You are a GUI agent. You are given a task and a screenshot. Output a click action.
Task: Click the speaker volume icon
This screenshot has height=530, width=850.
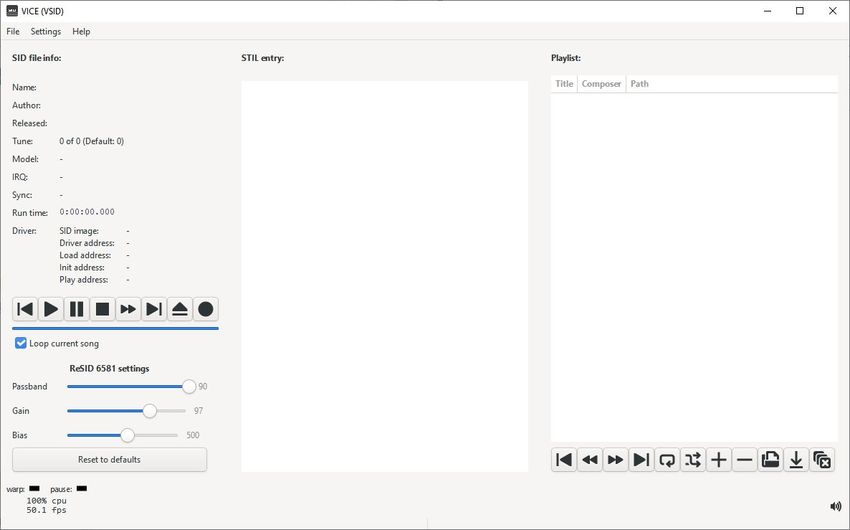(x=835, y=506)
